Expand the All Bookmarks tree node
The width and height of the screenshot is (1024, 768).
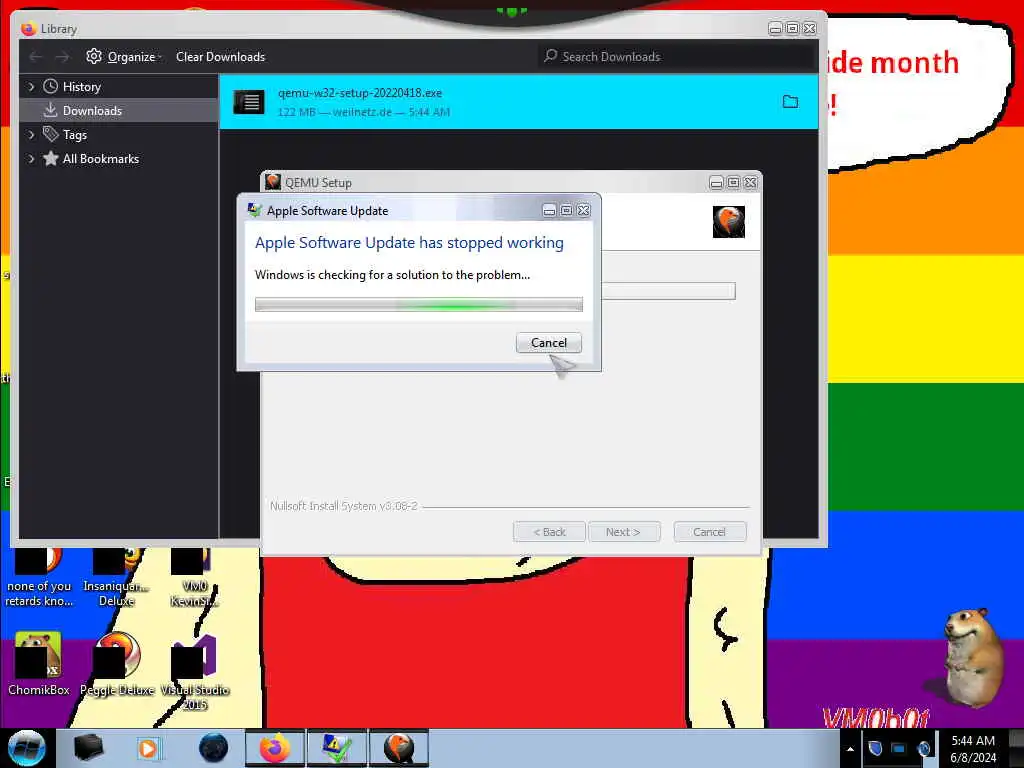(x=31, y=159)
